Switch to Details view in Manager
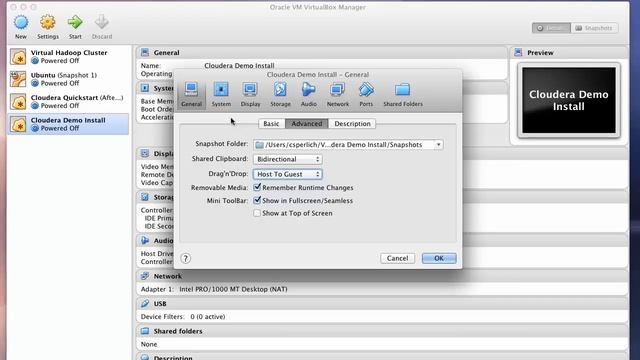640x360 pixels. click(x=551, y=28)
